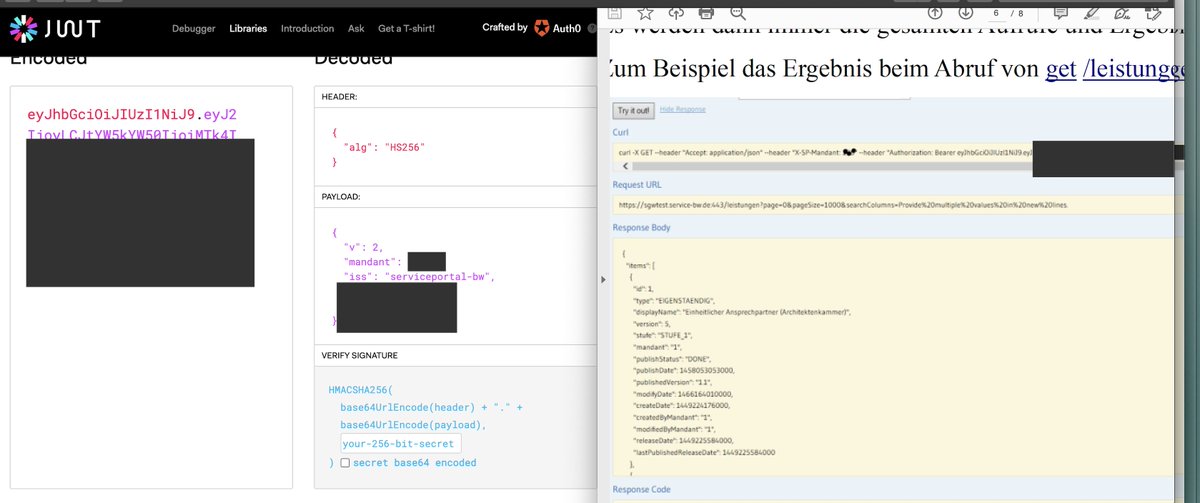Click the Curl section heading
Screen dimensions: 1200x503
click(x=620, y=132)
